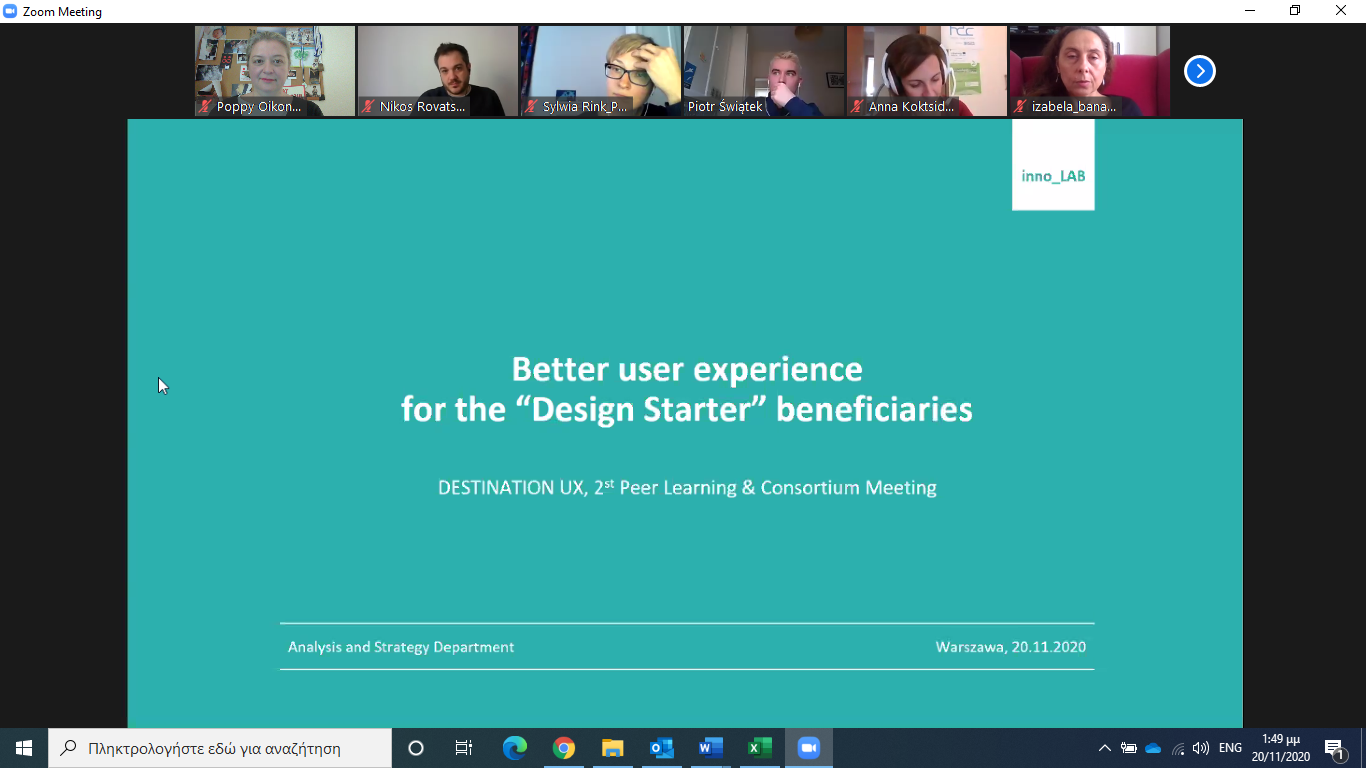Open File Explorer from the taskbar
Image resolution: width=1366 pixels, height=768 pixels.
coord(613,748)
